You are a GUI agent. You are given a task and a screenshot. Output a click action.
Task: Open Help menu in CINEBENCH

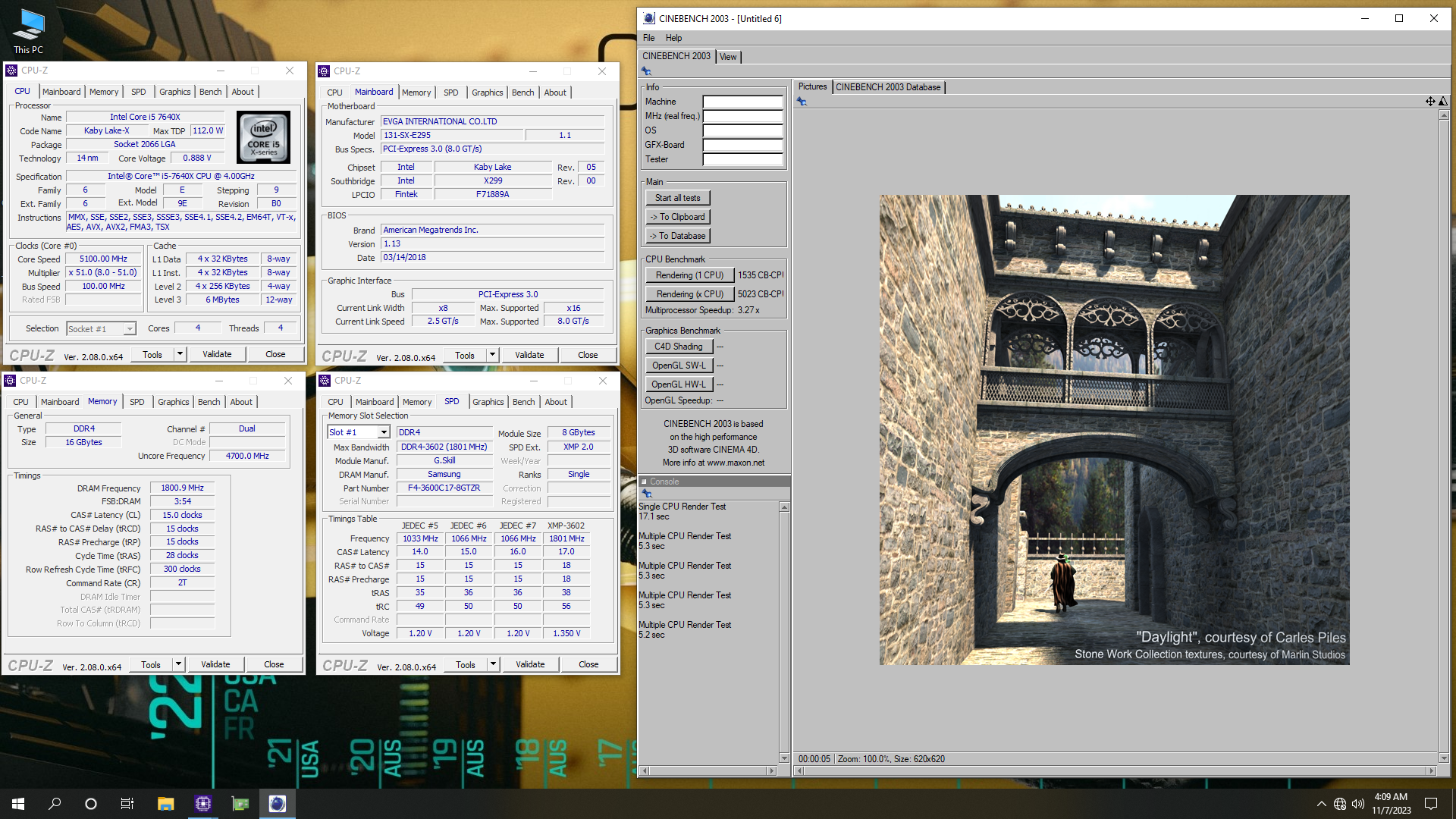pos(673,38)
